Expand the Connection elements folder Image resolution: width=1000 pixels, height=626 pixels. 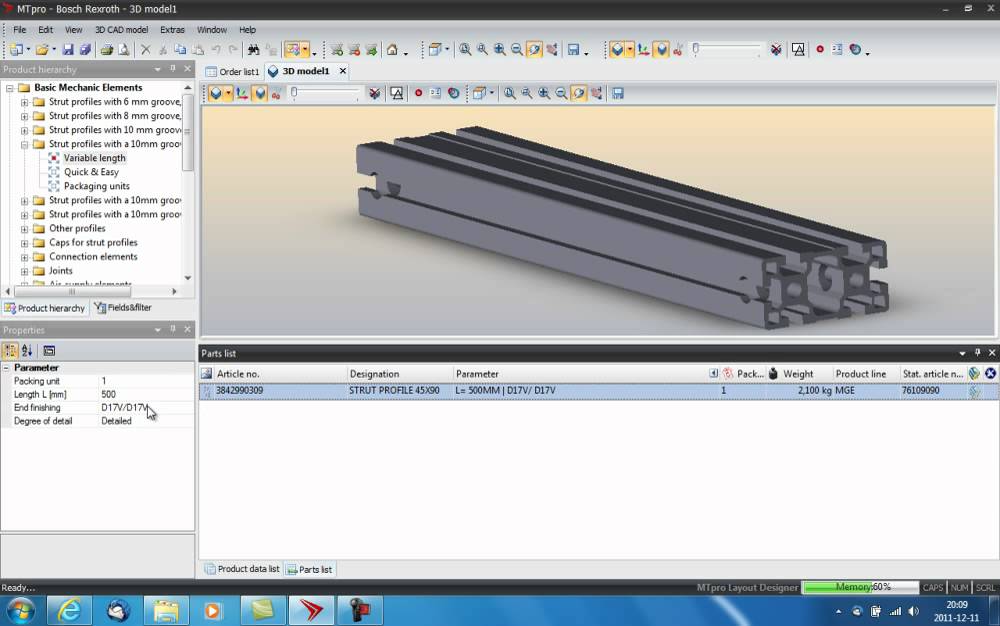[24, 257]
